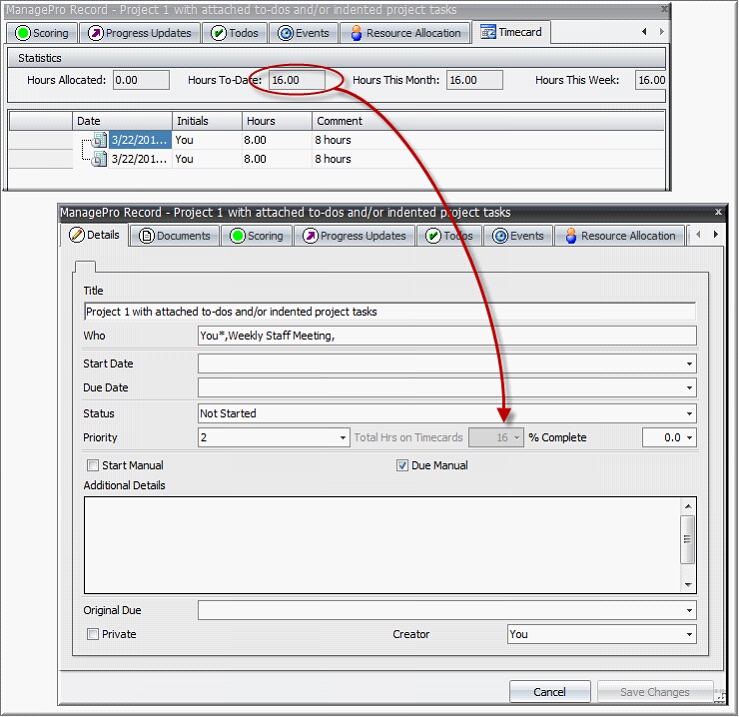Click the Cancel button

(x=550, y=692)
